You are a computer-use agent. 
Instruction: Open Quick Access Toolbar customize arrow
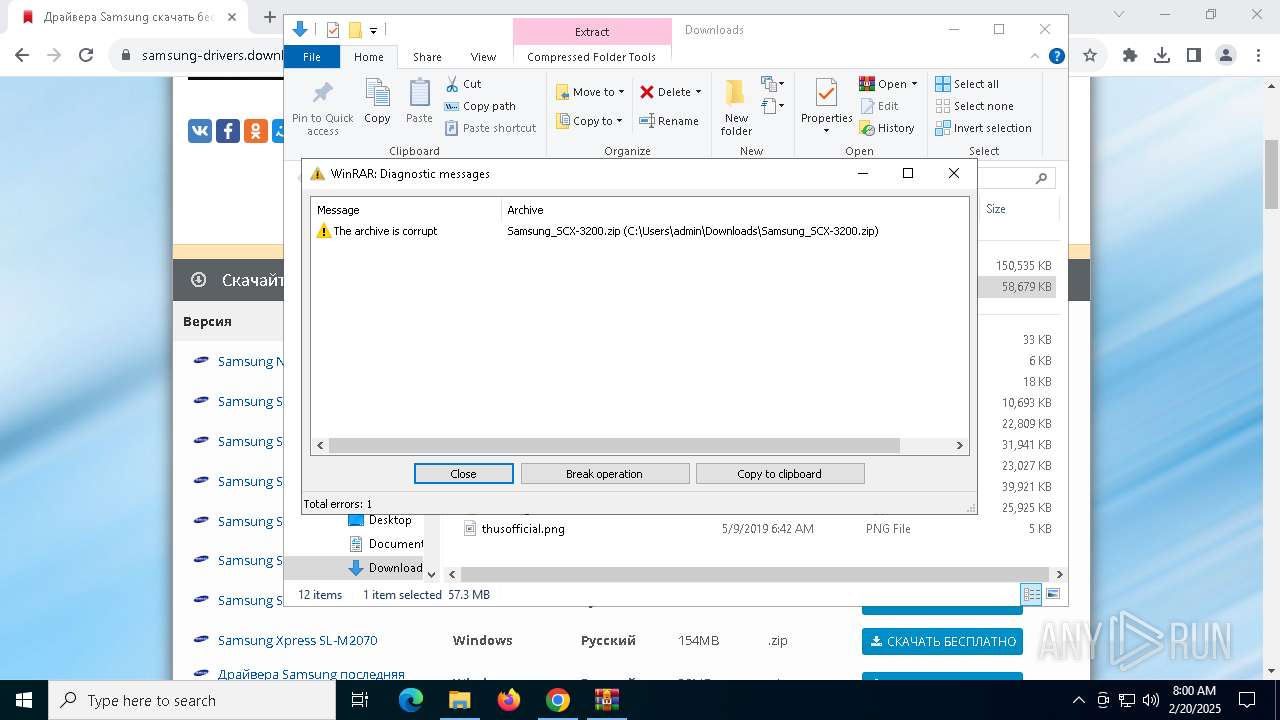tap(374, 31)
